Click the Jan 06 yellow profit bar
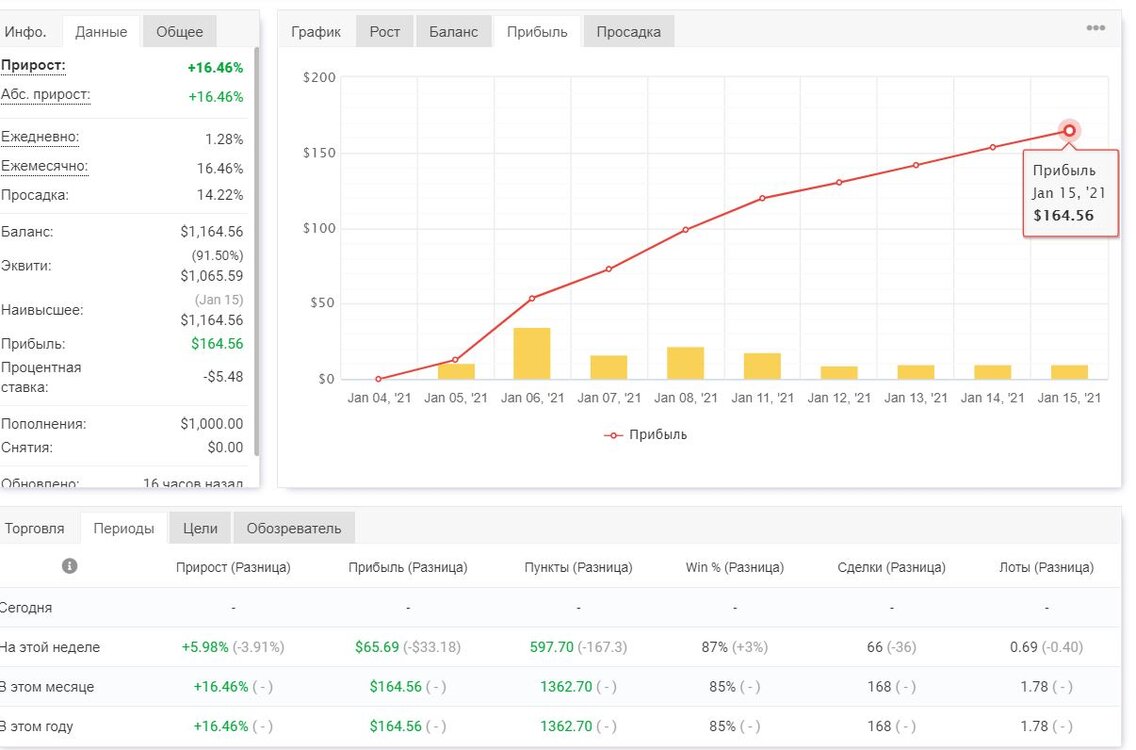1136x750 pixels. [532, 354]
